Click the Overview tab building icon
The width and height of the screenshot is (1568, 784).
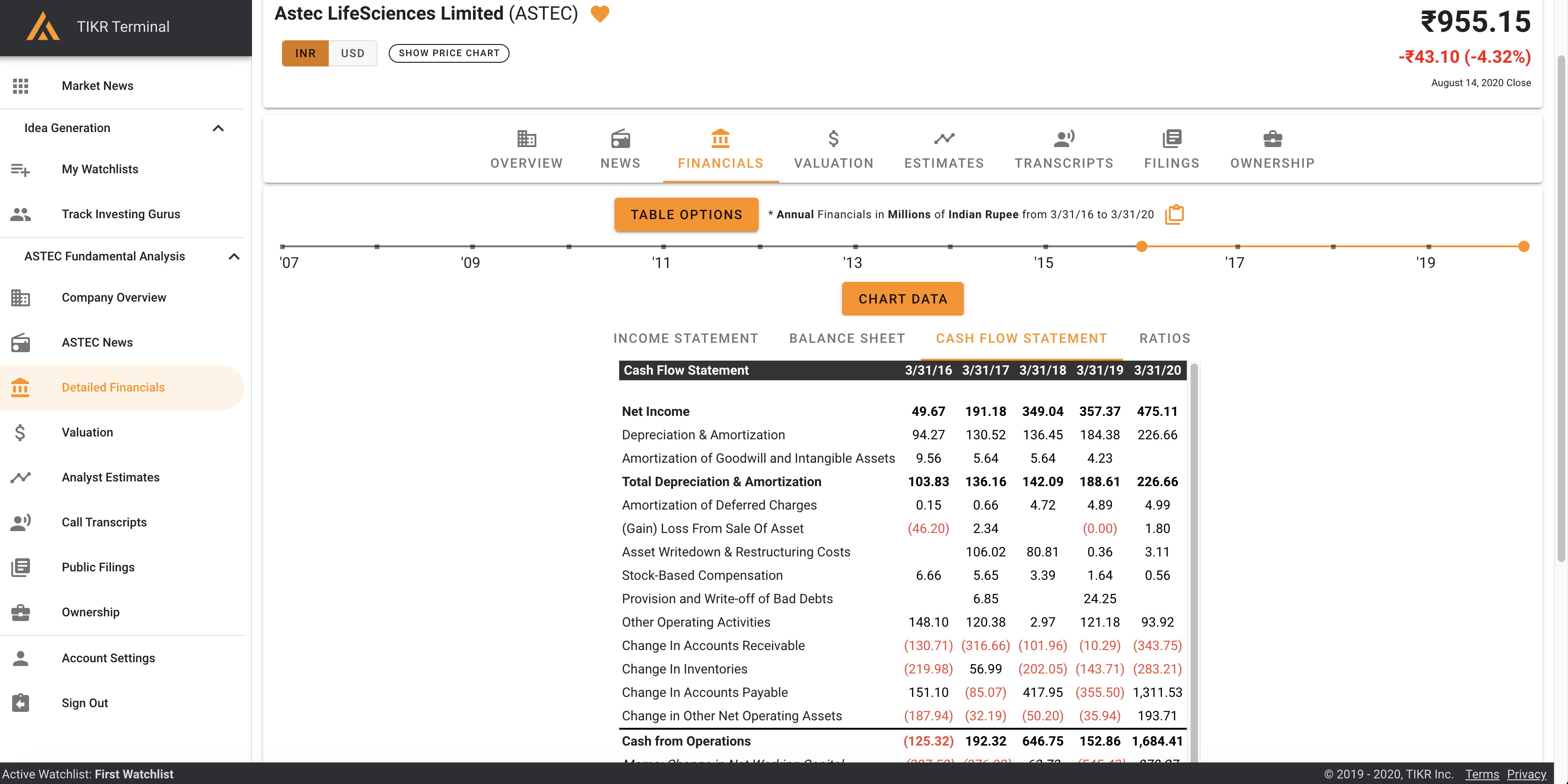[x=526, y=139]
